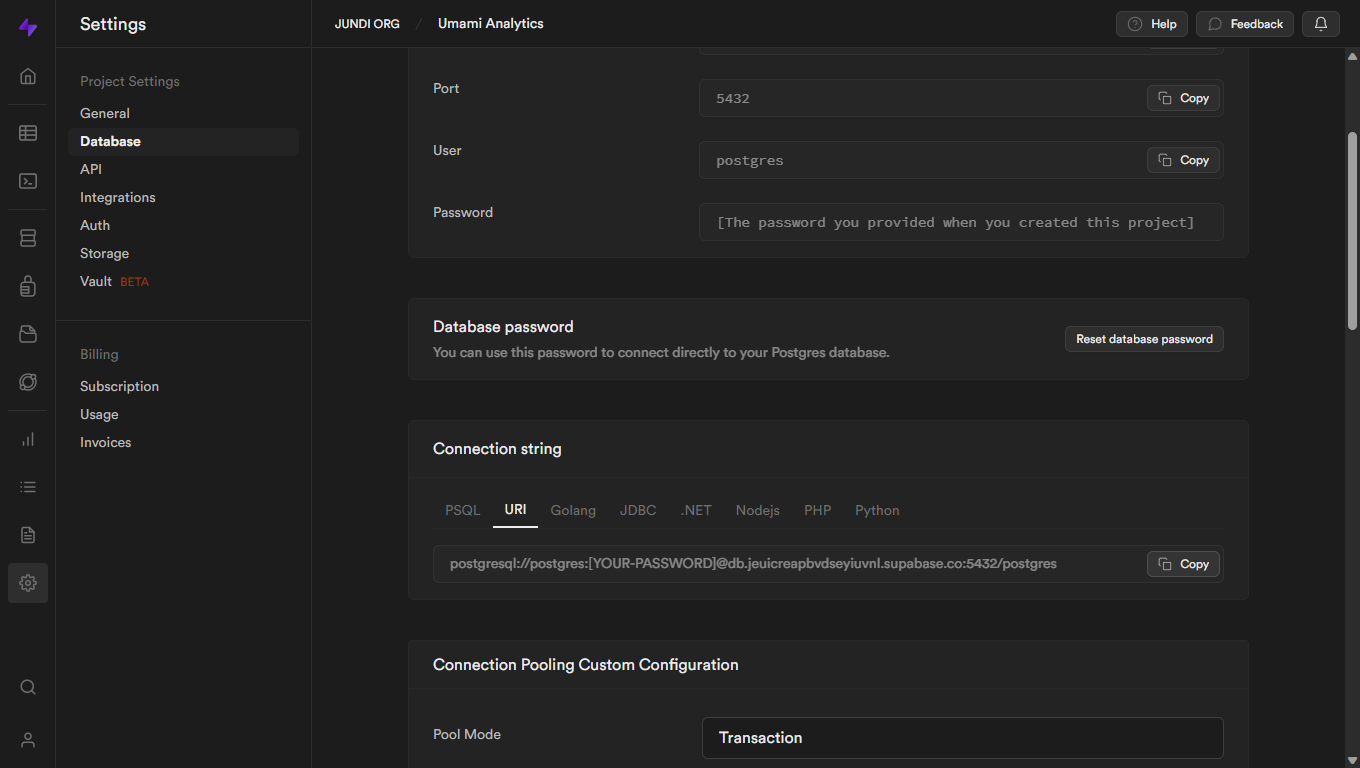Image resolution: width=1360 pixels, height=768 pixels.
Task: Copy the connection string URI
Action: pyautogui.click(x=1183, y=564)
